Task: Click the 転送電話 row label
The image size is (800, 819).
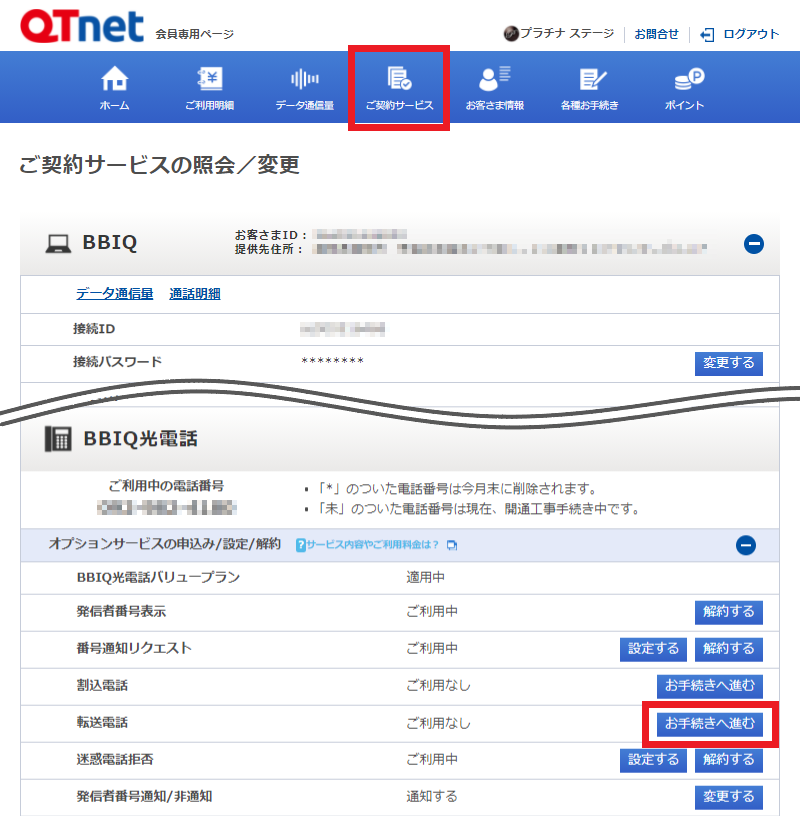Action: pyautogui.click(x=102, y=723)
